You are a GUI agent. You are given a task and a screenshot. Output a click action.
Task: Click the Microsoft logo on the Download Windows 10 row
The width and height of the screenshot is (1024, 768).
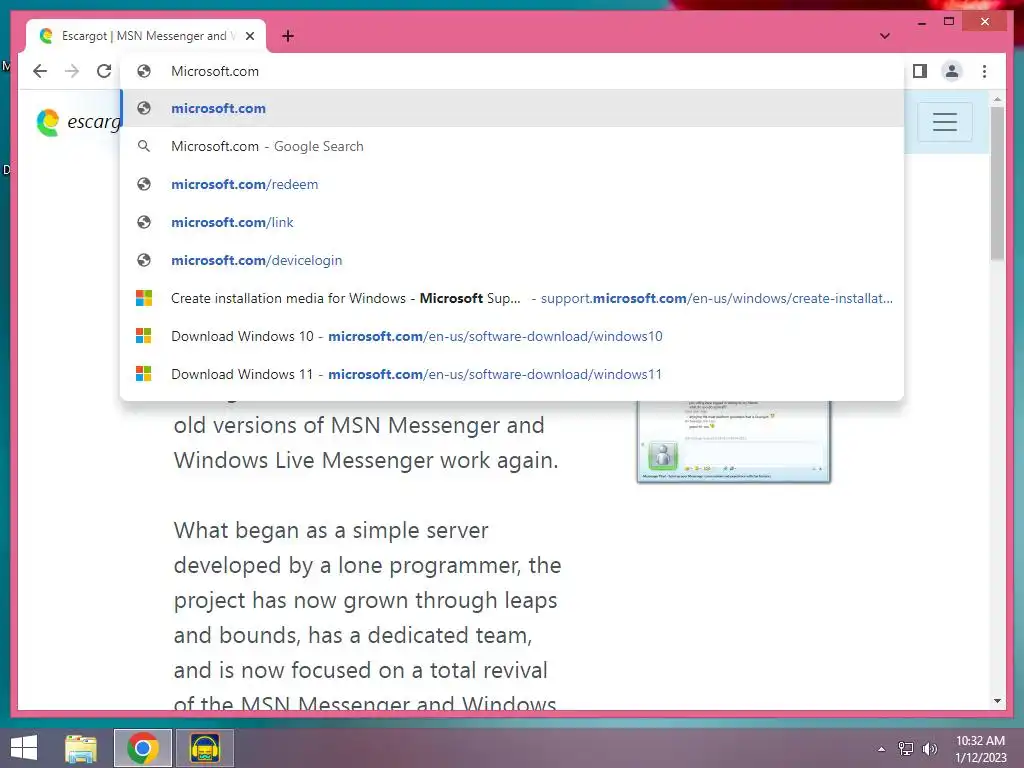pyautogui.click(x=144, y=336)
